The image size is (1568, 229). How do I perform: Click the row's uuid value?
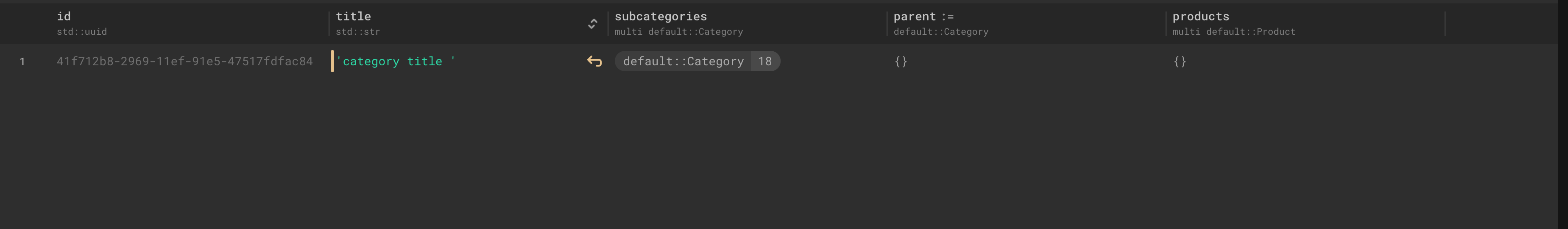(x=184, y=61)
